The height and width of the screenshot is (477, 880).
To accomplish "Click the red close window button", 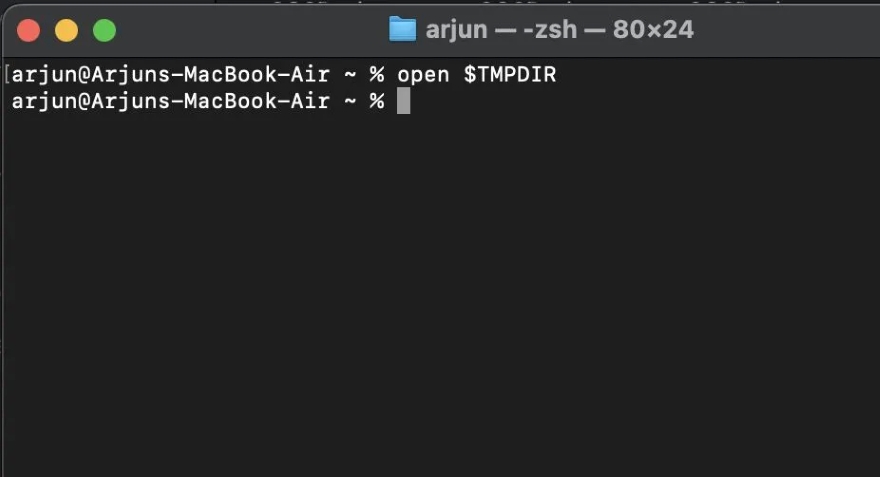I will tap(28, 30).
